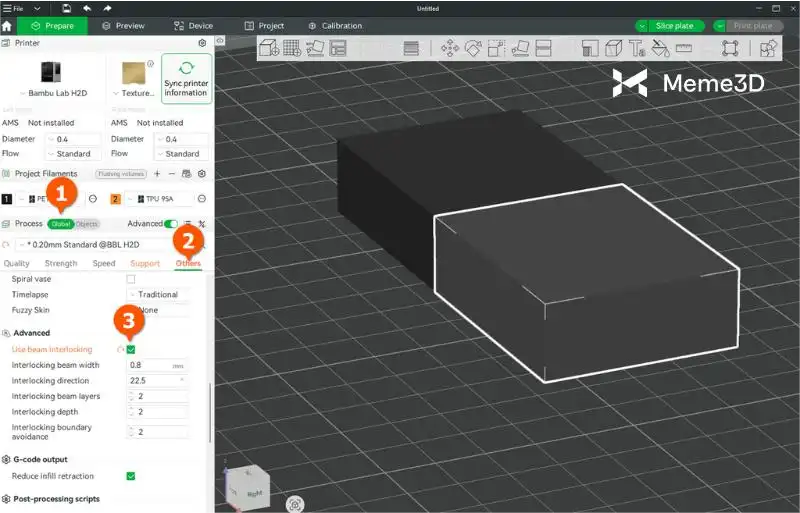Viewport: 800px width, 513px height.
Task: Click the Home icon
Action: [x=8, y=26]
